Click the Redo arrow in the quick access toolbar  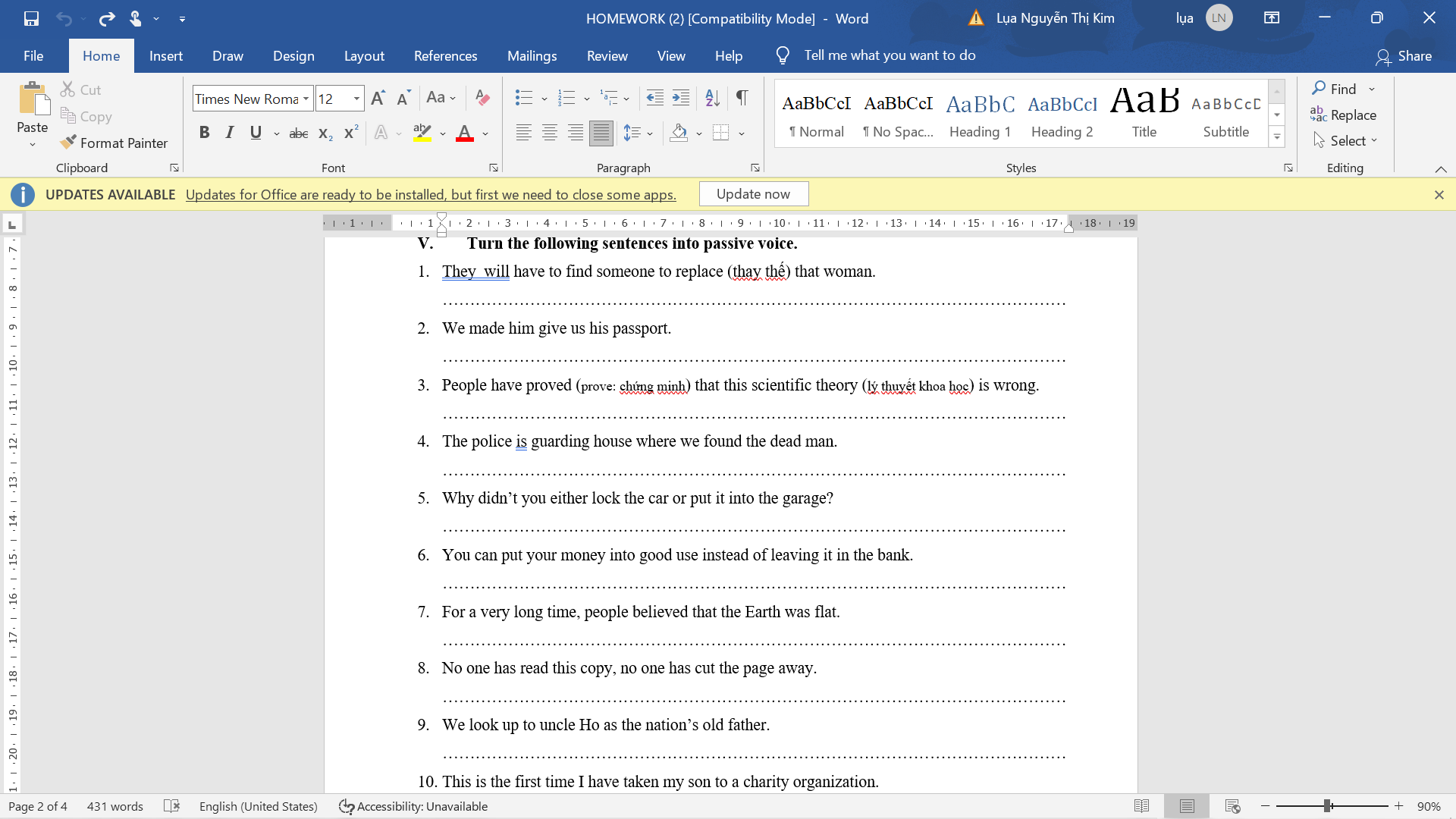pyautogui.click(x=107, y=18)
